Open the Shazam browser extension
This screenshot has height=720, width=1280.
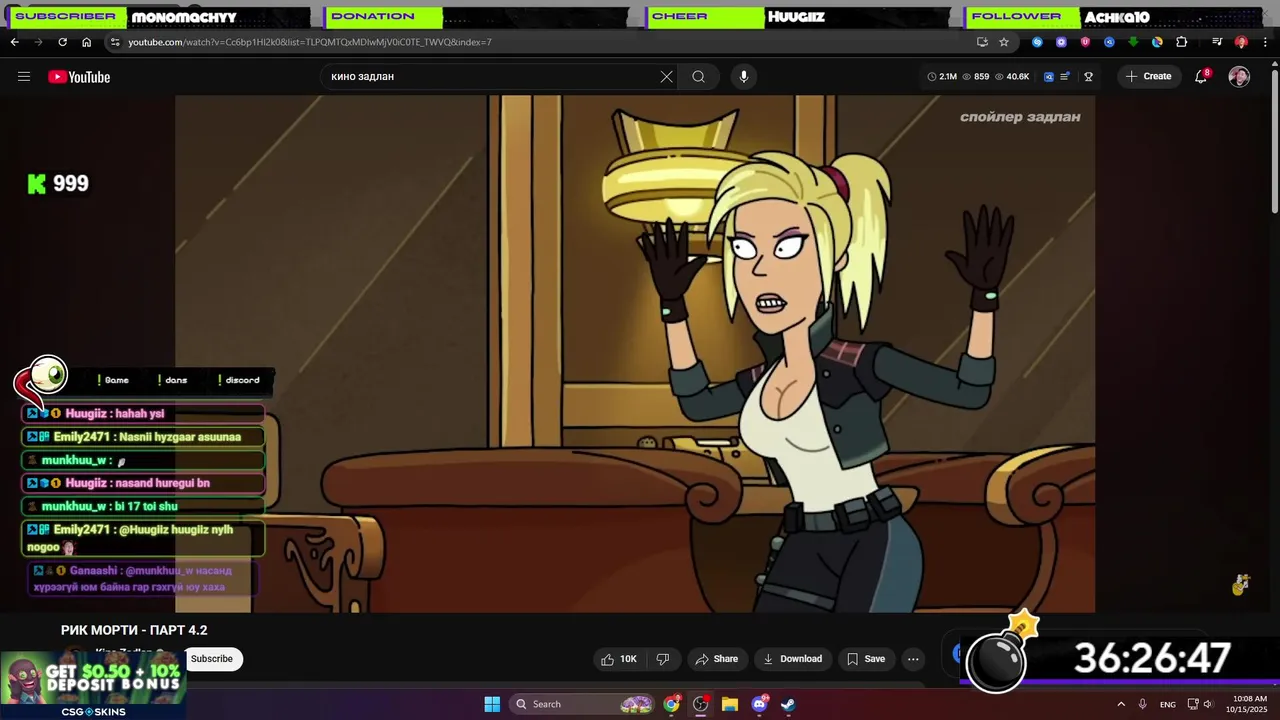(1037, 42)
